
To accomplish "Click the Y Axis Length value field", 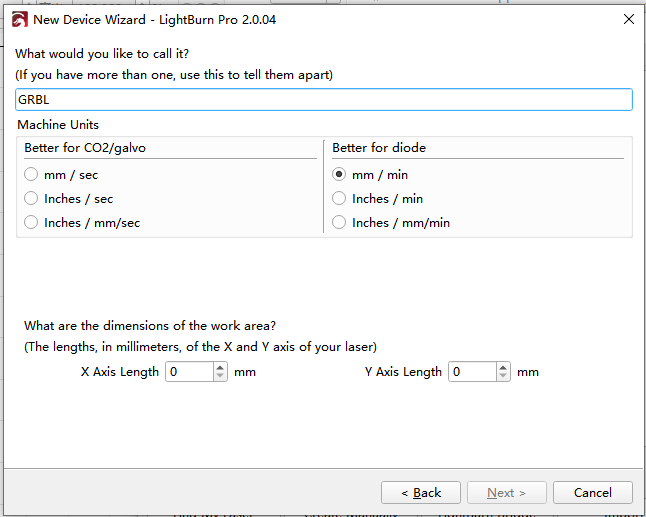I will click(473, 372).
